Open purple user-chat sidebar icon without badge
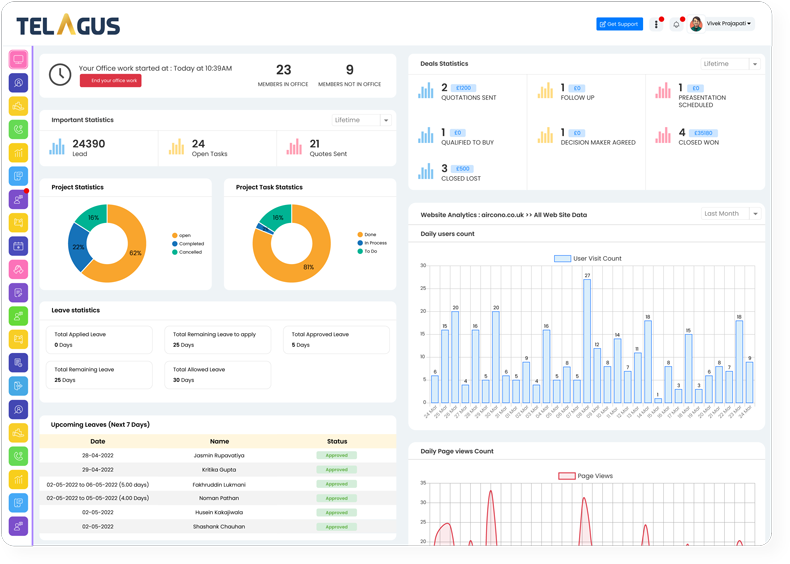 [x=19, y=526]
